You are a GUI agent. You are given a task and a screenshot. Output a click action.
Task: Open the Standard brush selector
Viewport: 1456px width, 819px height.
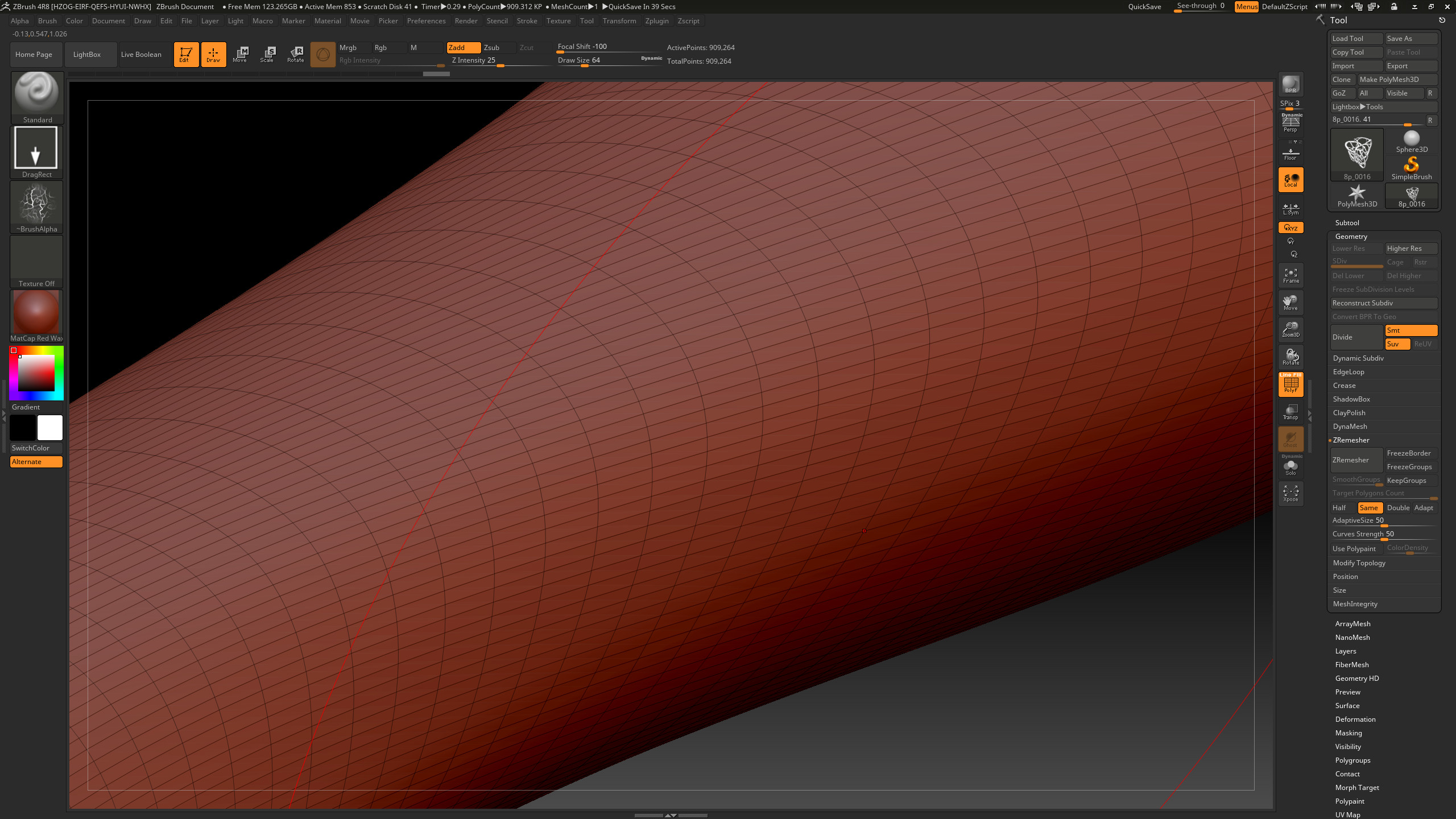(37, 97)
